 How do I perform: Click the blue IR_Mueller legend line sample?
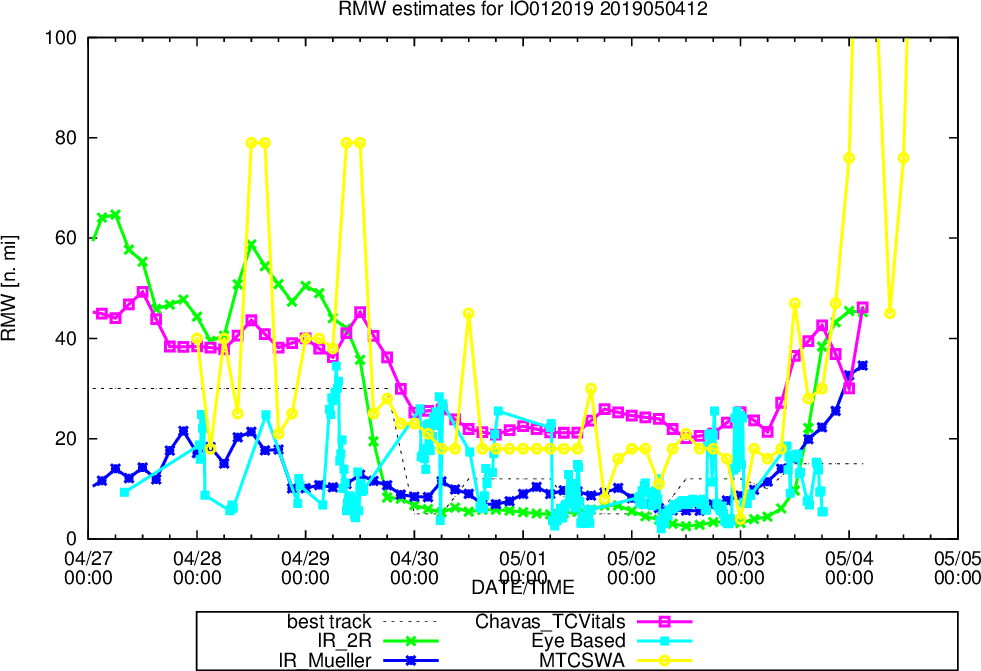pyautogui.click(x=410, y=660)
